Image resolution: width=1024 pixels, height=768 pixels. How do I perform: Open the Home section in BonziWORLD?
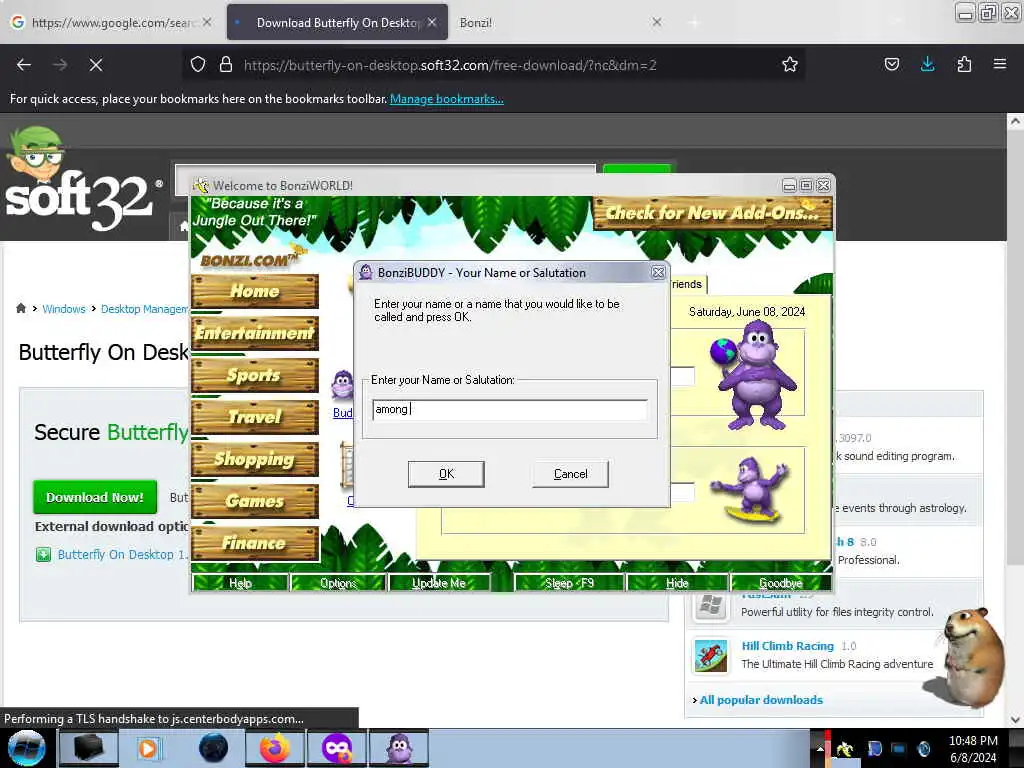point(255,291)
